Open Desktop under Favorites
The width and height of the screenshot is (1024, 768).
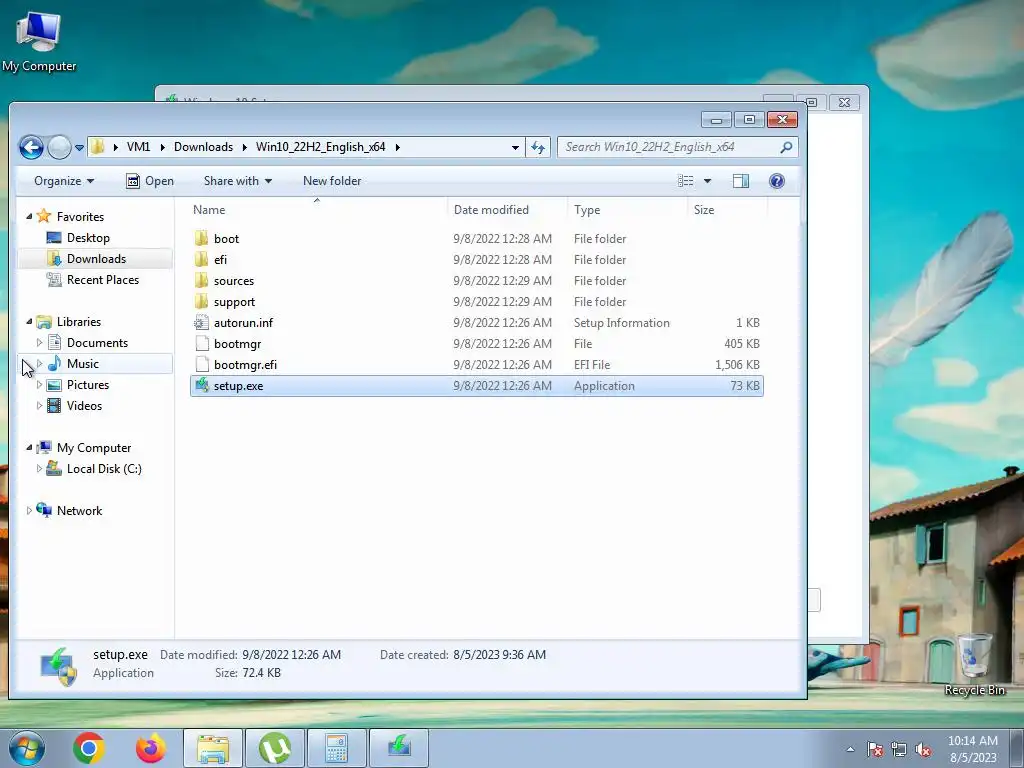[88, 238]
